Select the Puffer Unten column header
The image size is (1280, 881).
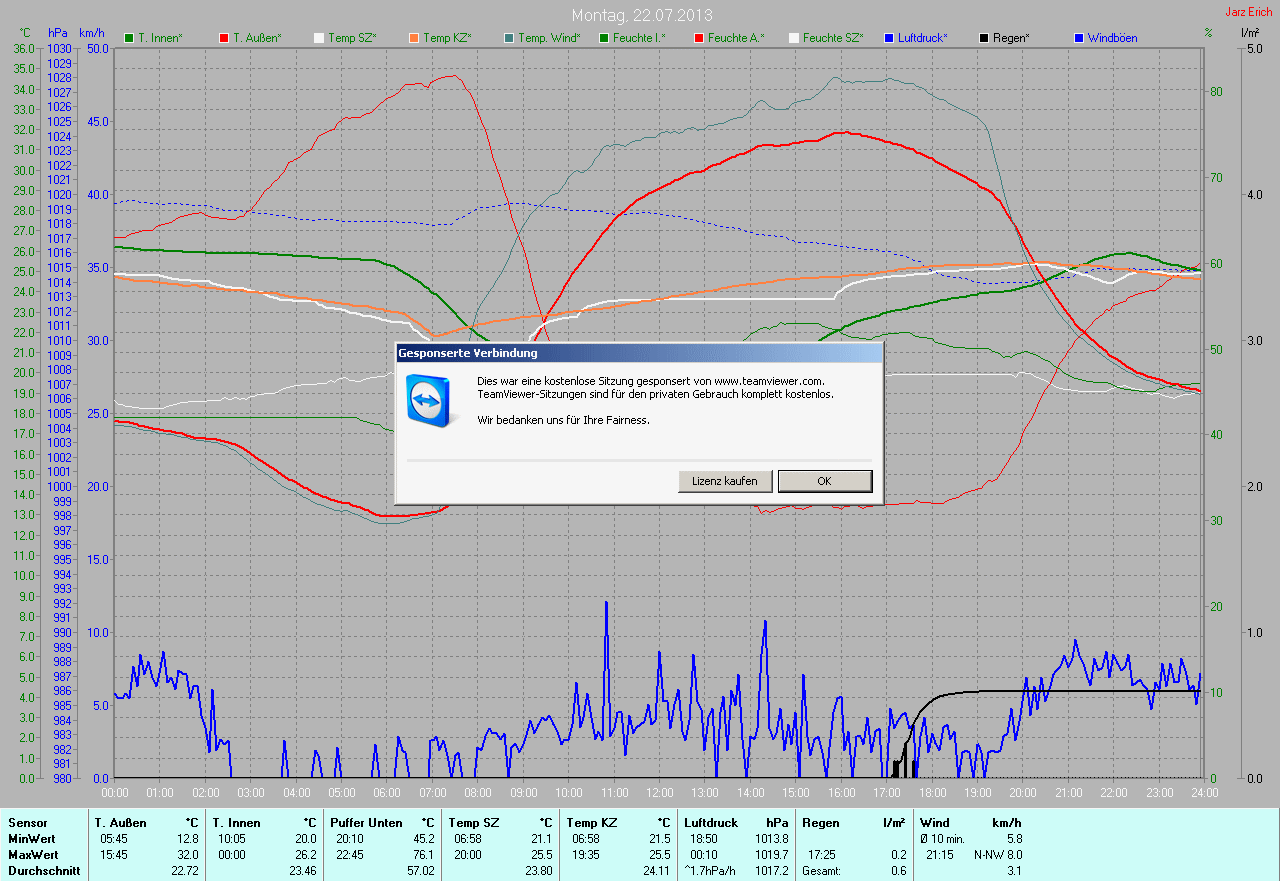(366, 823)
